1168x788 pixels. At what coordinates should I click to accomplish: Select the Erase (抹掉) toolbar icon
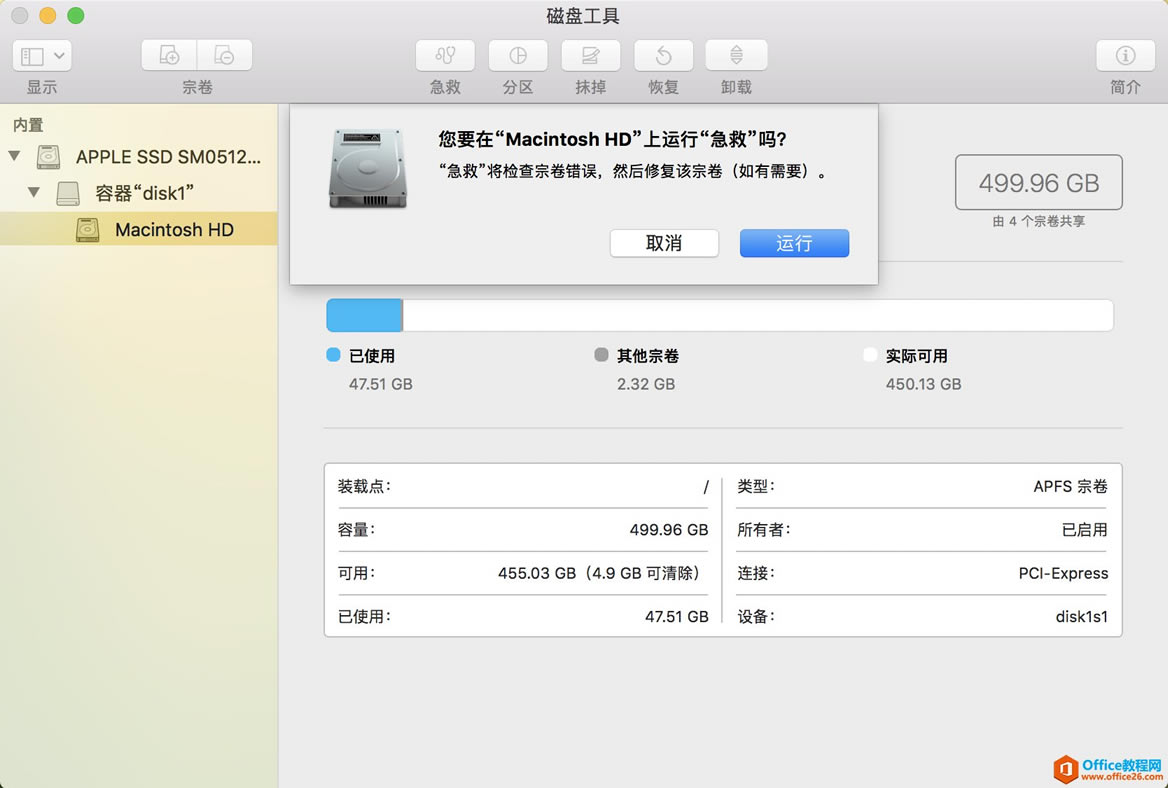point(590,55)
